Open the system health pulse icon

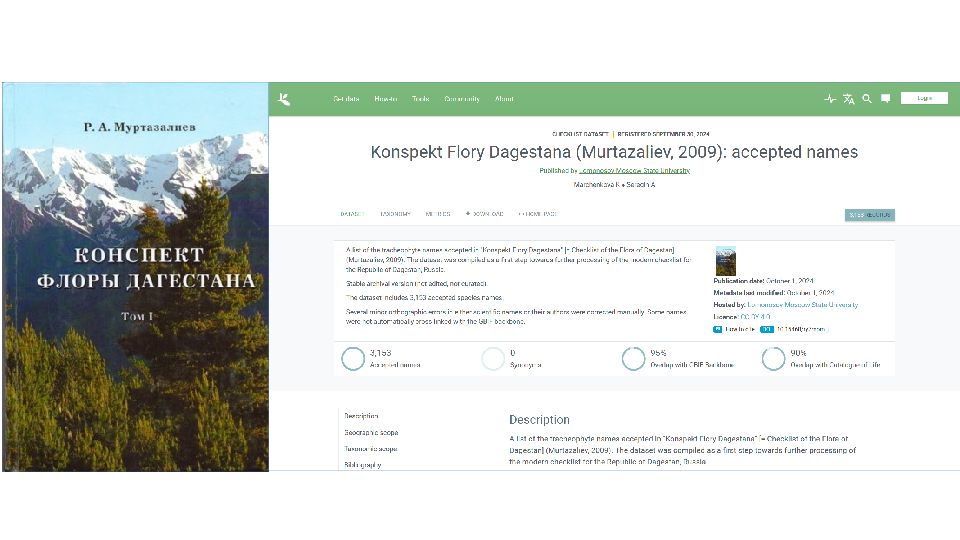[829, 99]
